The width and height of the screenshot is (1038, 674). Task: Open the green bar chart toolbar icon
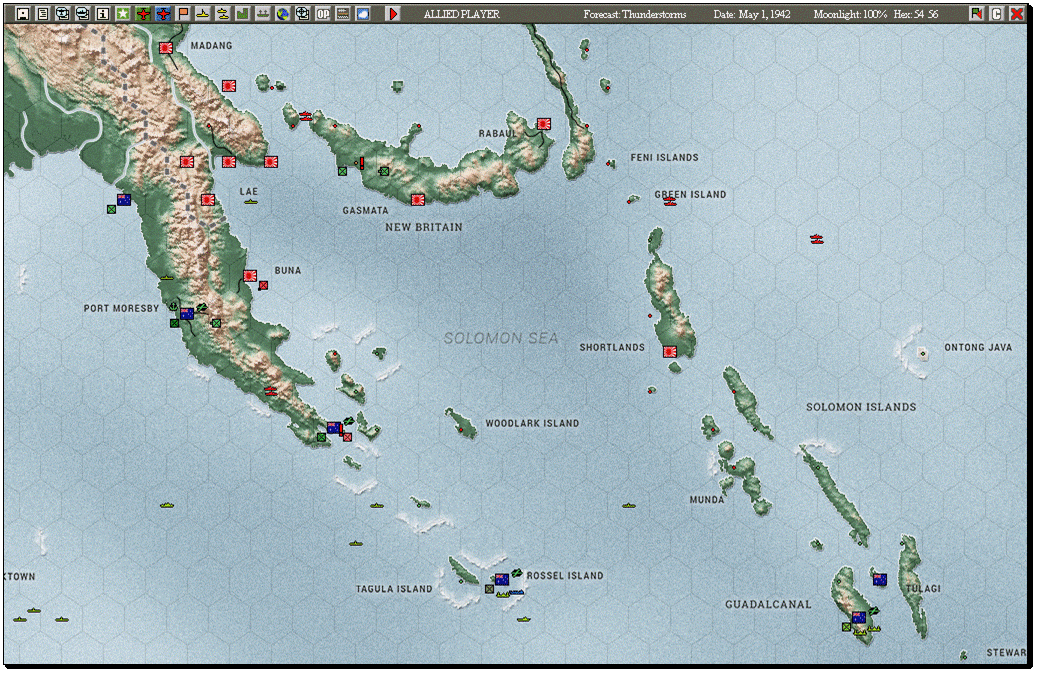[x=242, y=13]
